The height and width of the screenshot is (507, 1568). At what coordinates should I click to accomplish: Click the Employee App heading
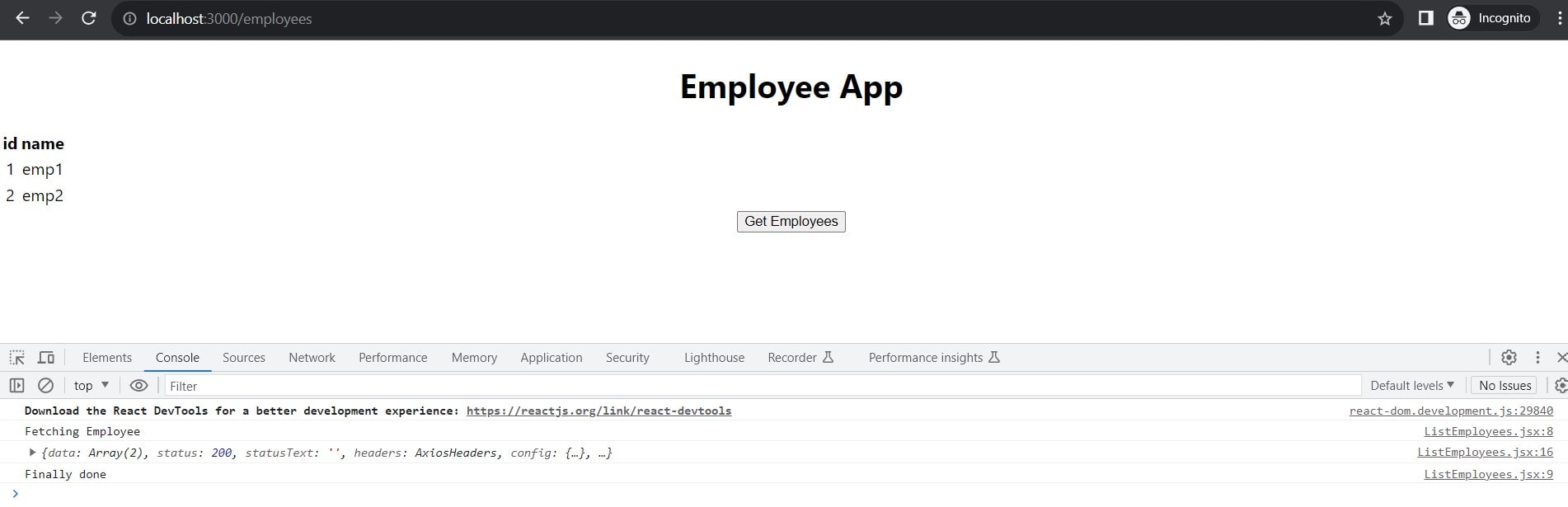coord(791,87)
